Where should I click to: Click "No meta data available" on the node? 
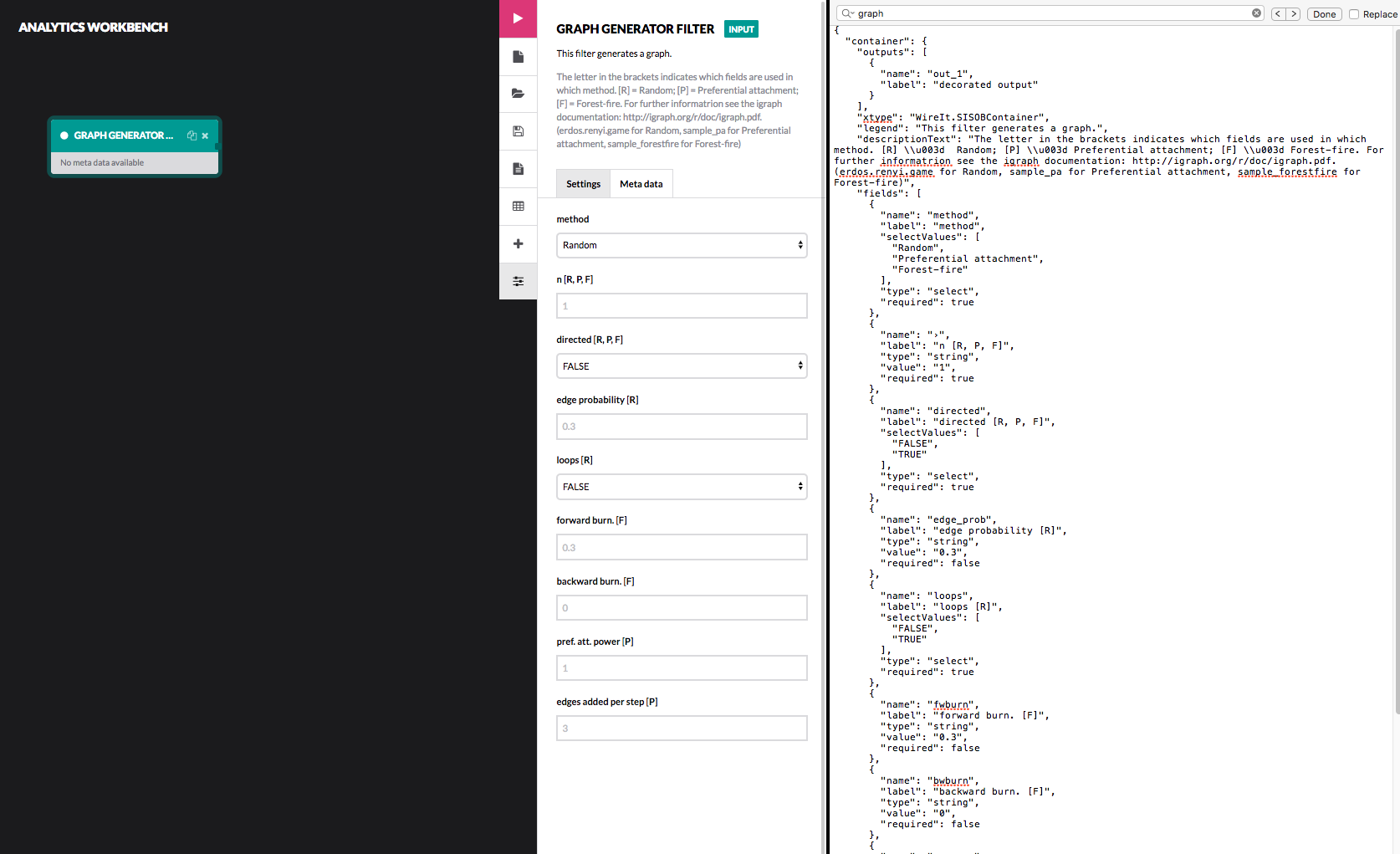(102, 163)
